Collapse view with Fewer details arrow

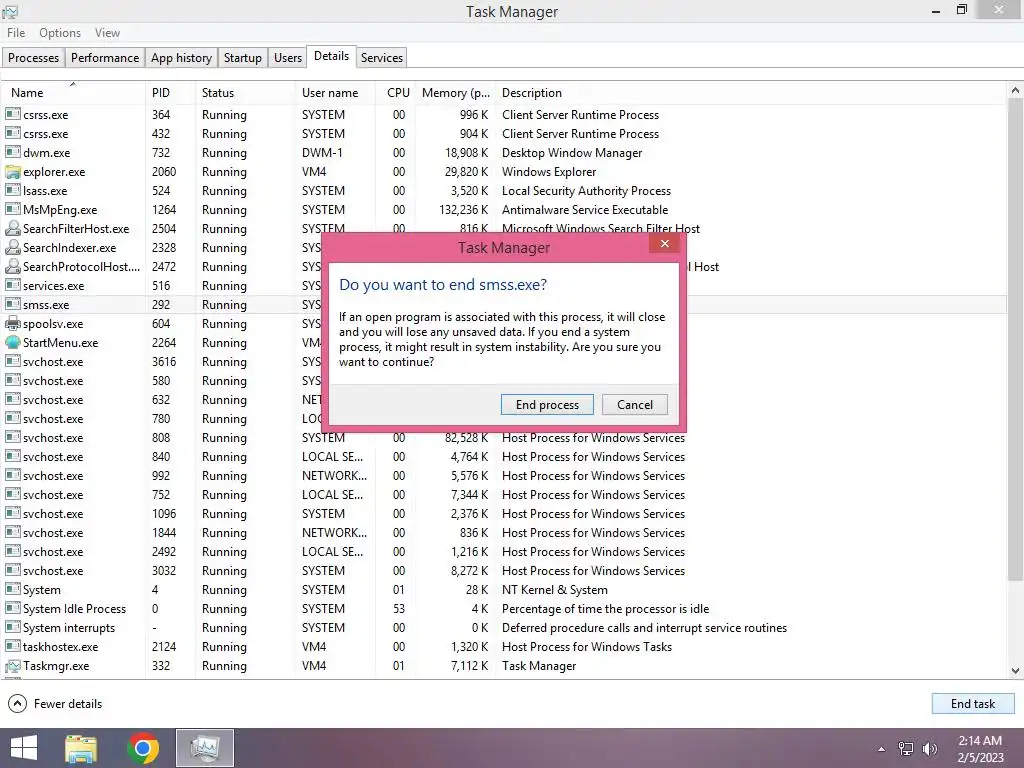click(18, 703)
